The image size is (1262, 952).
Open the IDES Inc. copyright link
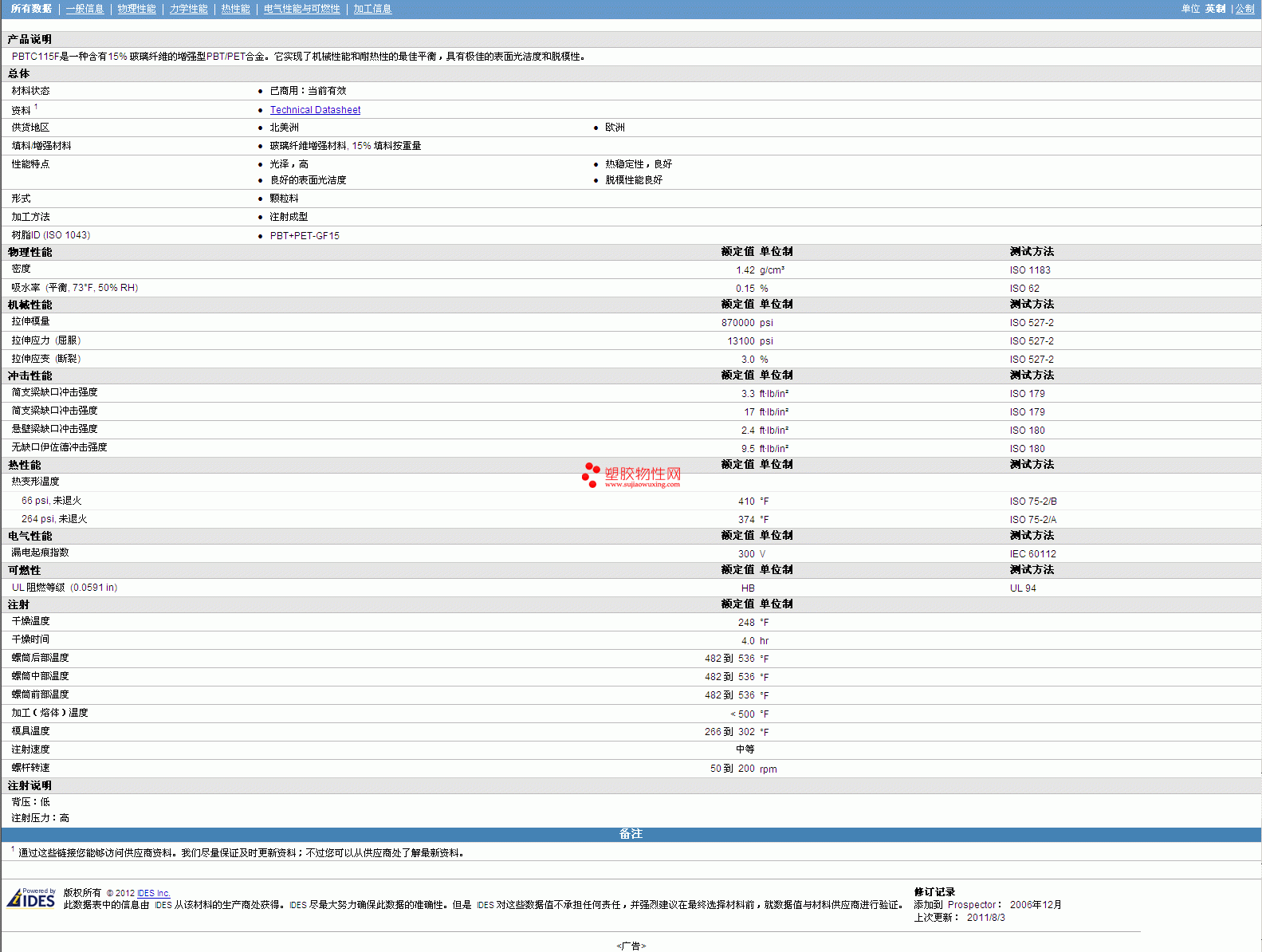click(x=153, y=893)
